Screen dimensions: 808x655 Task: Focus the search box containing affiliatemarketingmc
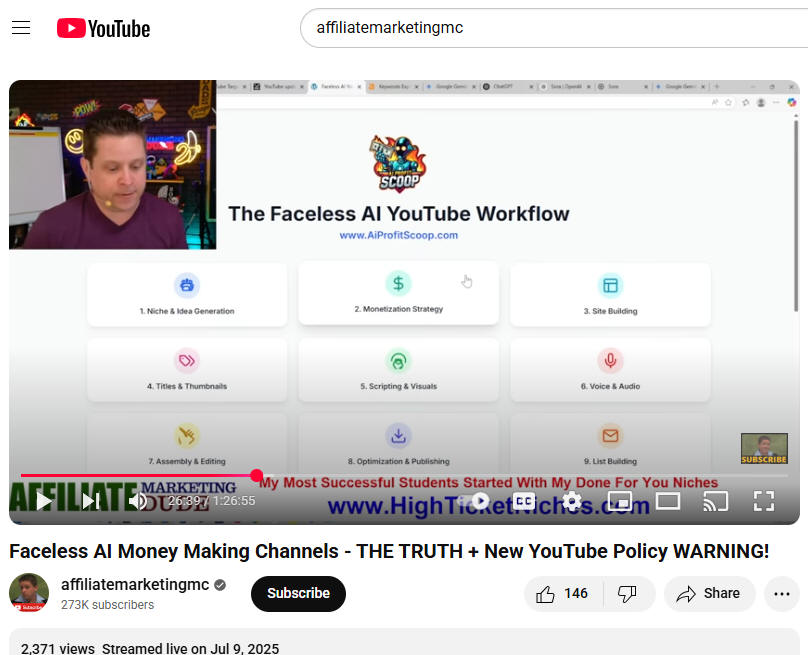point(554,28)
